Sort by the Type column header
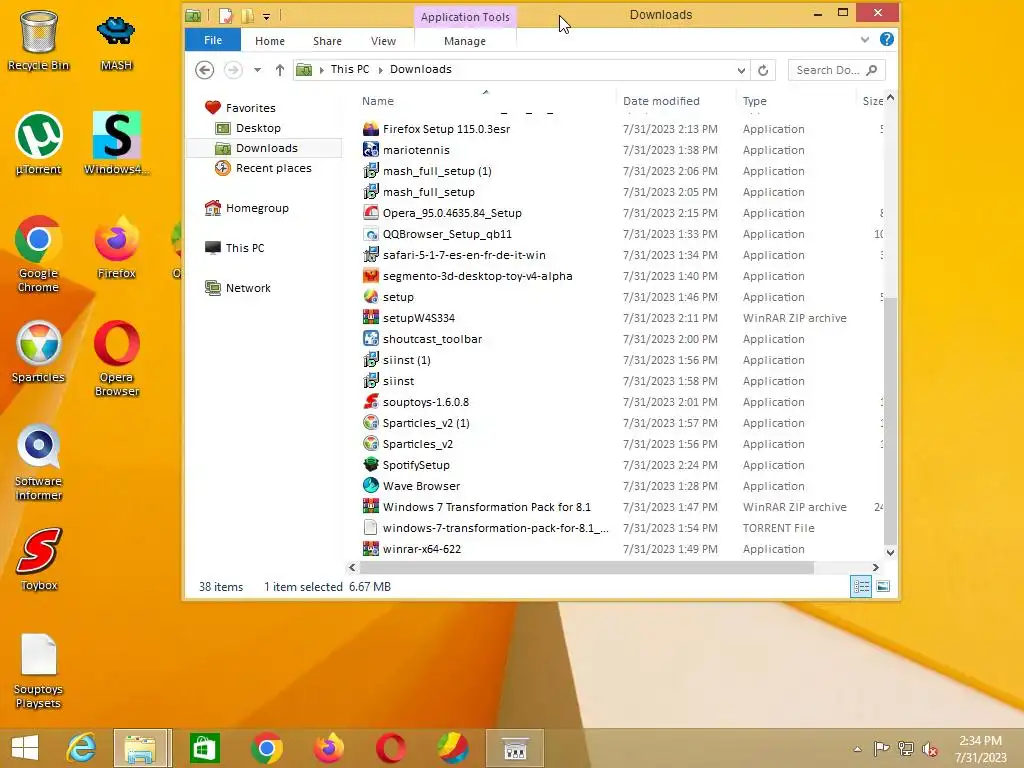The height and width of the screenshot is (768, 1024). coord(754,101)
